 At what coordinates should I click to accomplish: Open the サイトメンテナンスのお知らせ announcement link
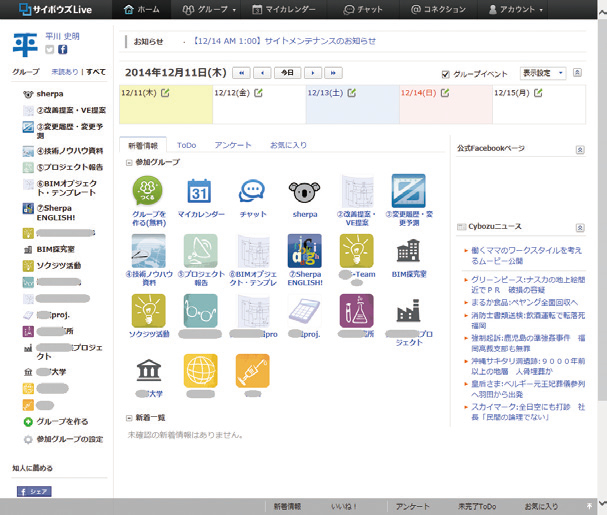pyautogui.click(x=284, y=41)
